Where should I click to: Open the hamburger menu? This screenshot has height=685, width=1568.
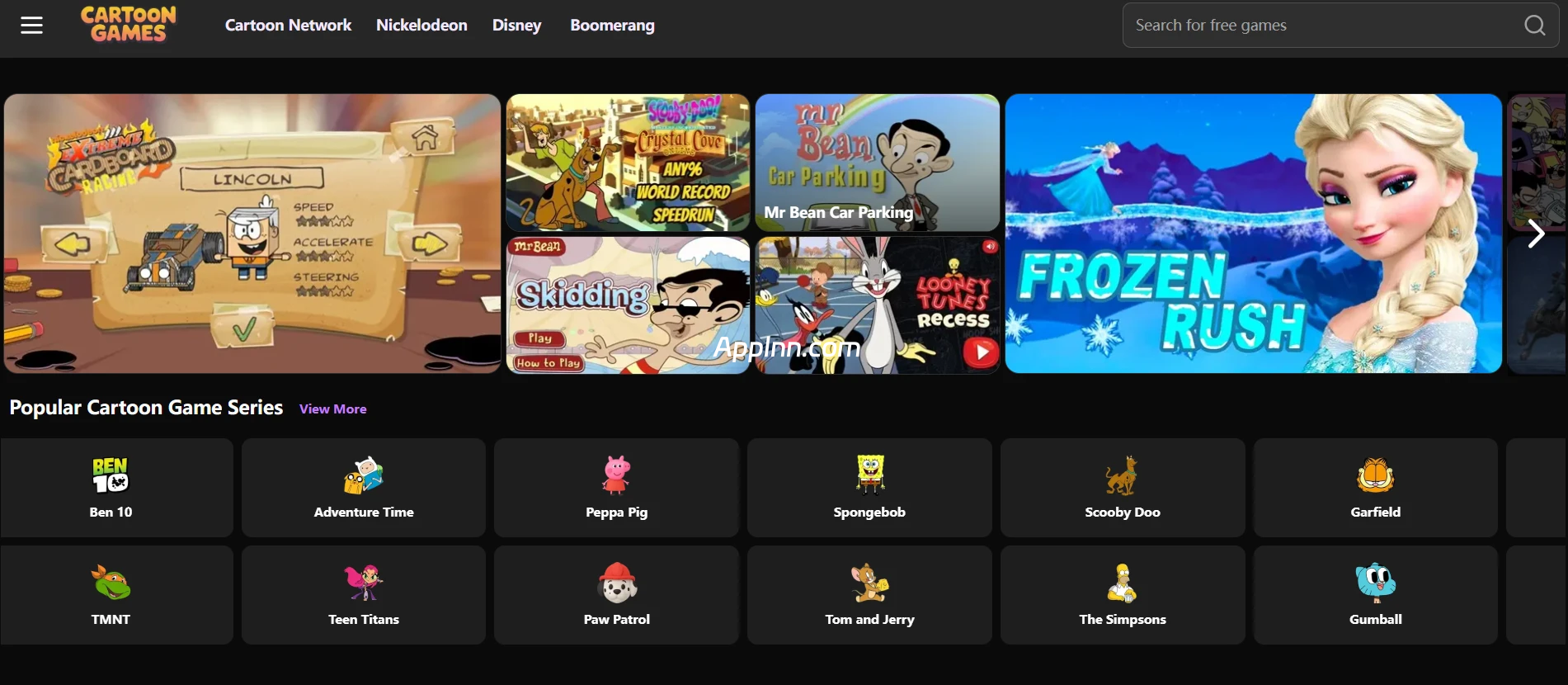(31, 26)
